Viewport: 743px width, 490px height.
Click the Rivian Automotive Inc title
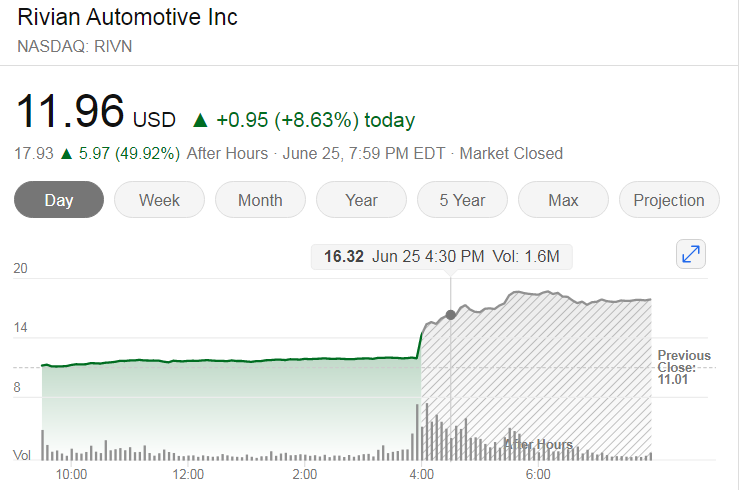pos(128,19)
